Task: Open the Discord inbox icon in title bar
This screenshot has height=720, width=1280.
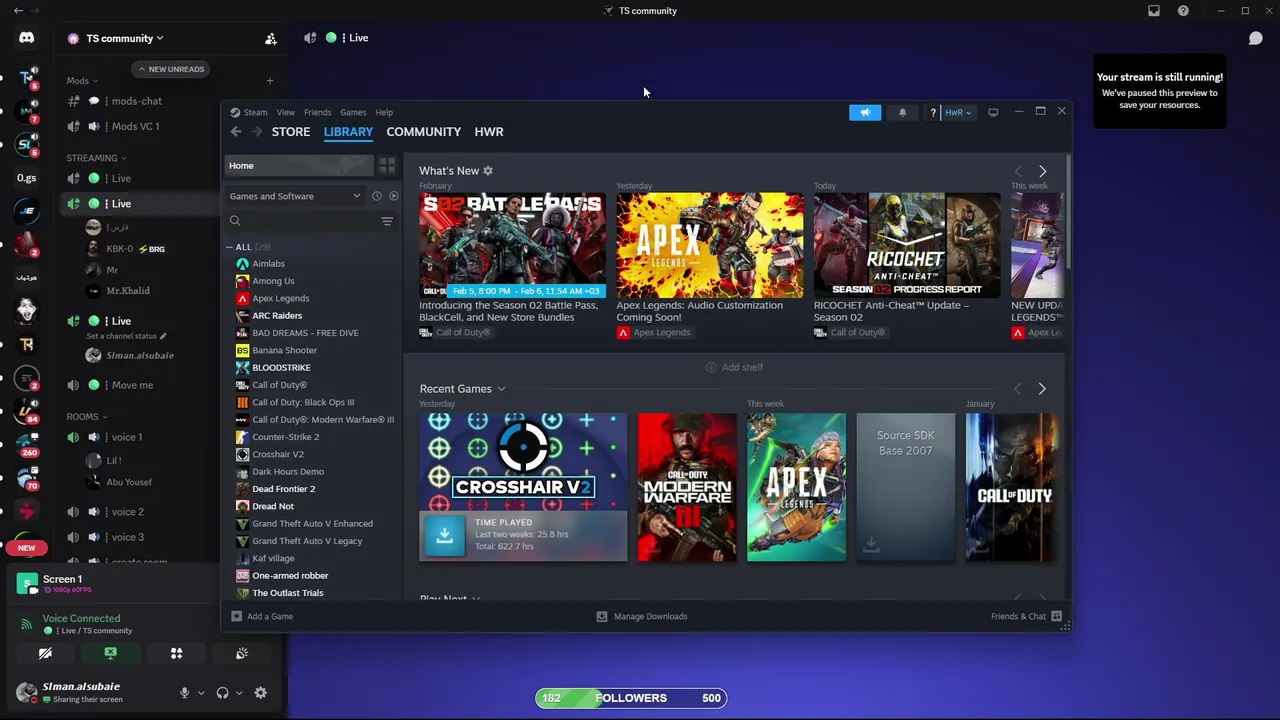Action: tap(1154, 11)
